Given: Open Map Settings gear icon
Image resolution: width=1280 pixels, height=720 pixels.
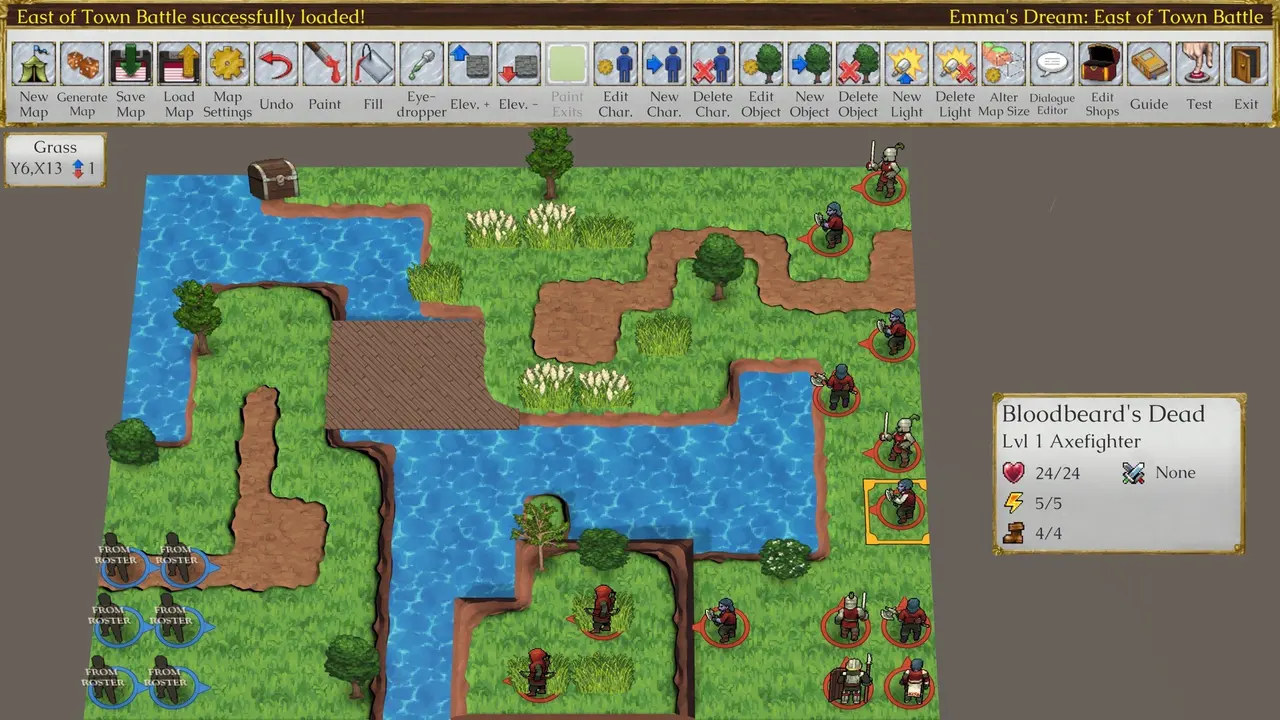Looking at the screenshot, I should pos(227,64).
